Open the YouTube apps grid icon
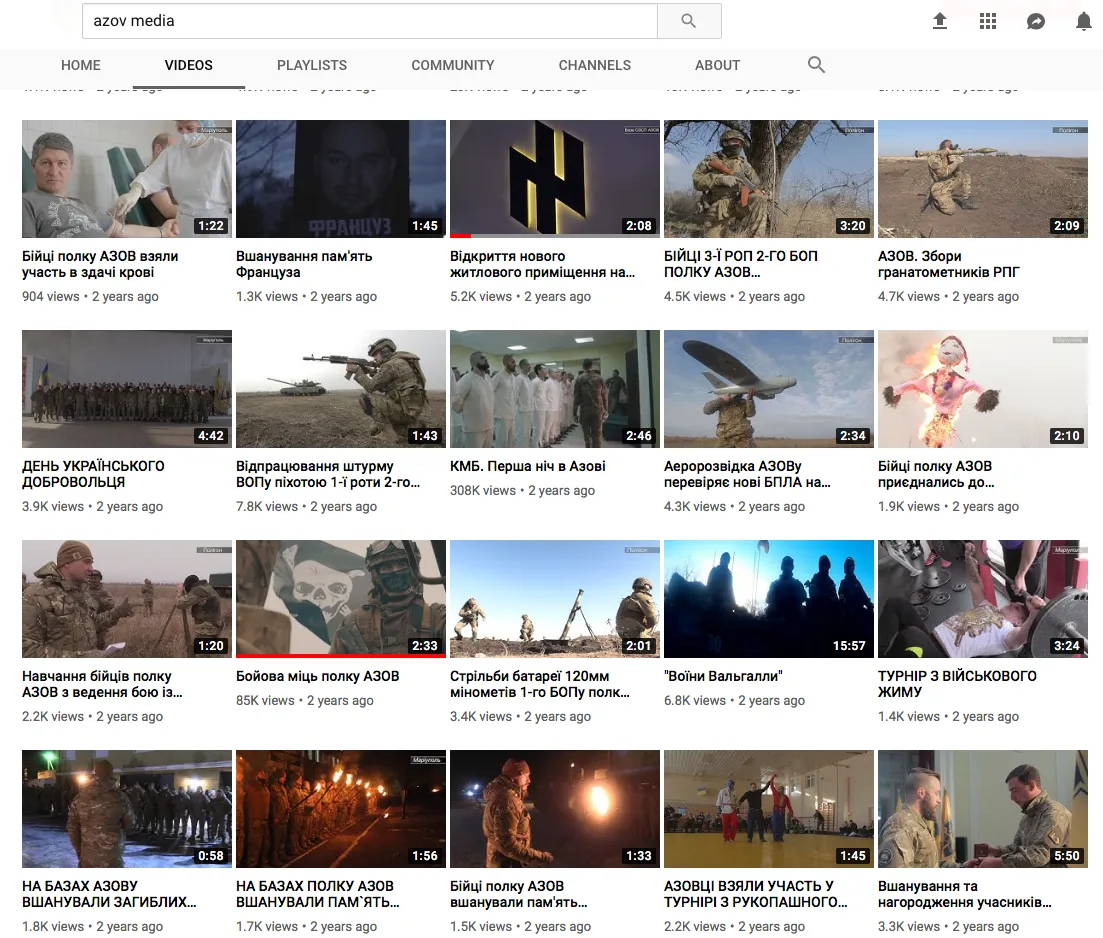 click(x=988, y=21)
